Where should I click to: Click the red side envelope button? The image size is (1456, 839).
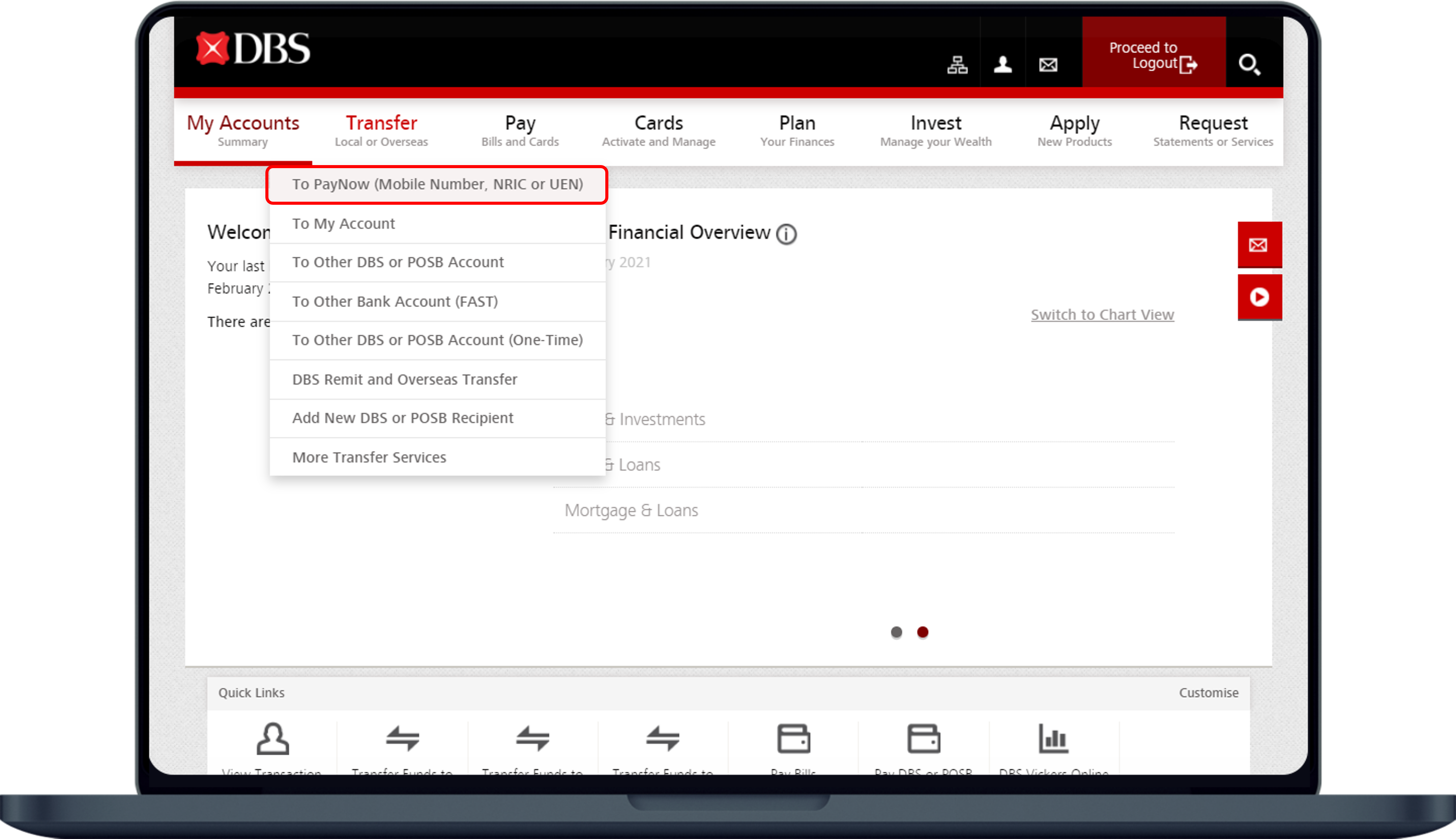pos(1260,245)
